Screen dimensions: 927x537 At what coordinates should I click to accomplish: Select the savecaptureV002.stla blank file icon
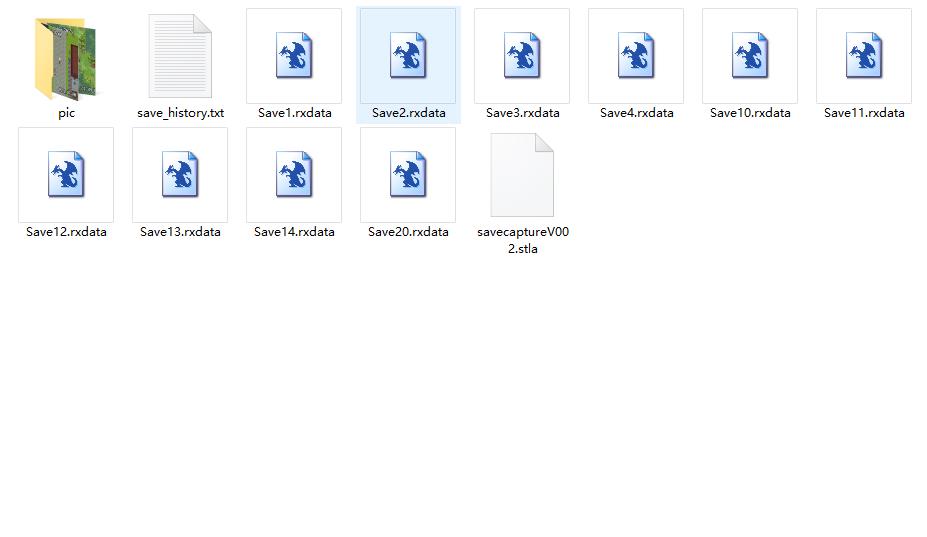(x=522, y=175)
